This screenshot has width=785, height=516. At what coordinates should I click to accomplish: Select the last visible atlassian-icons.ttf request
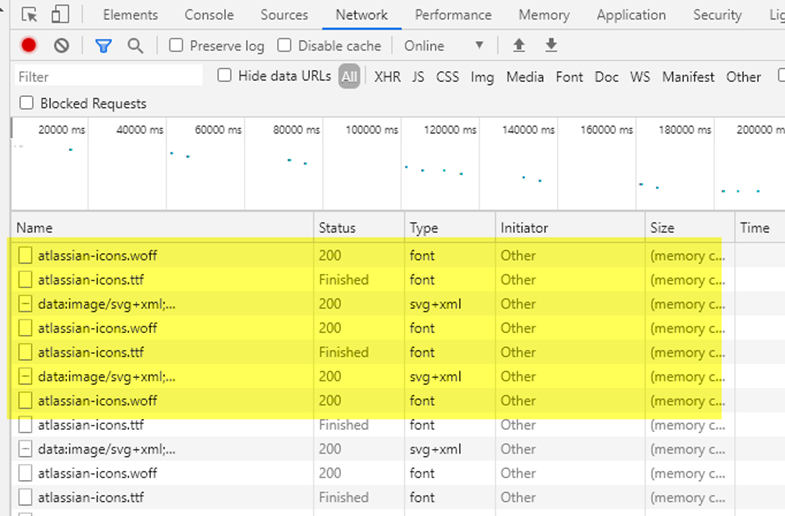click(x=398, y=497)
